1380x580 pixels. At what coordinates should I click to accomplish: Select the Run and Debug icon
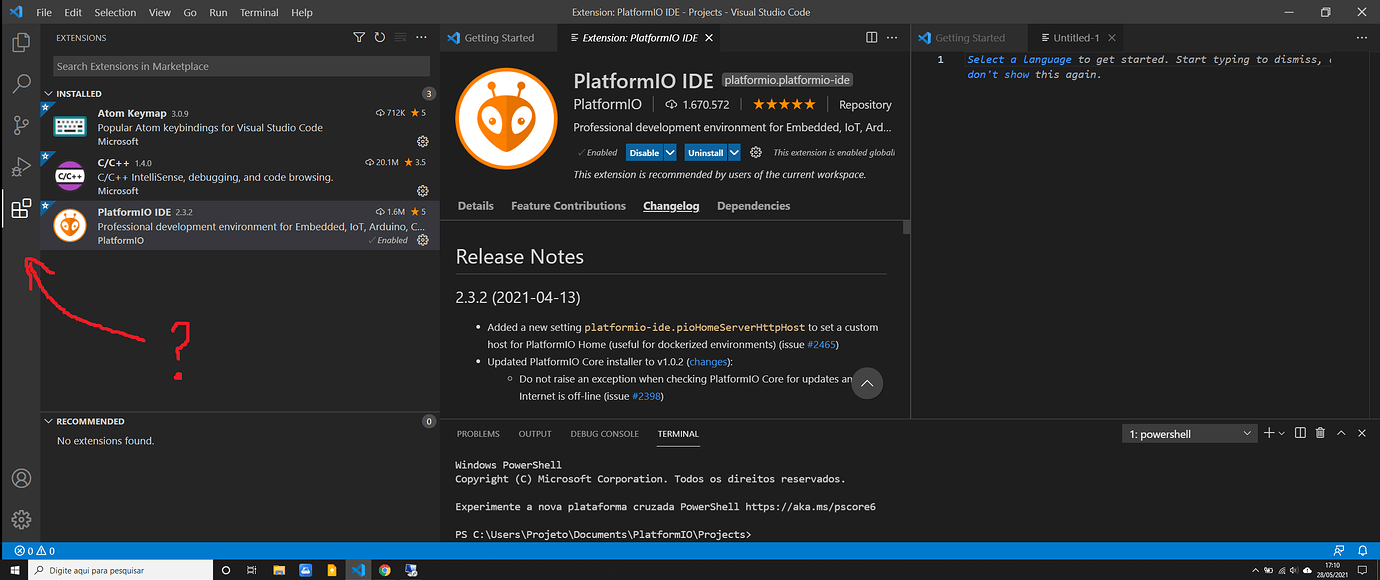coord(21,166)
